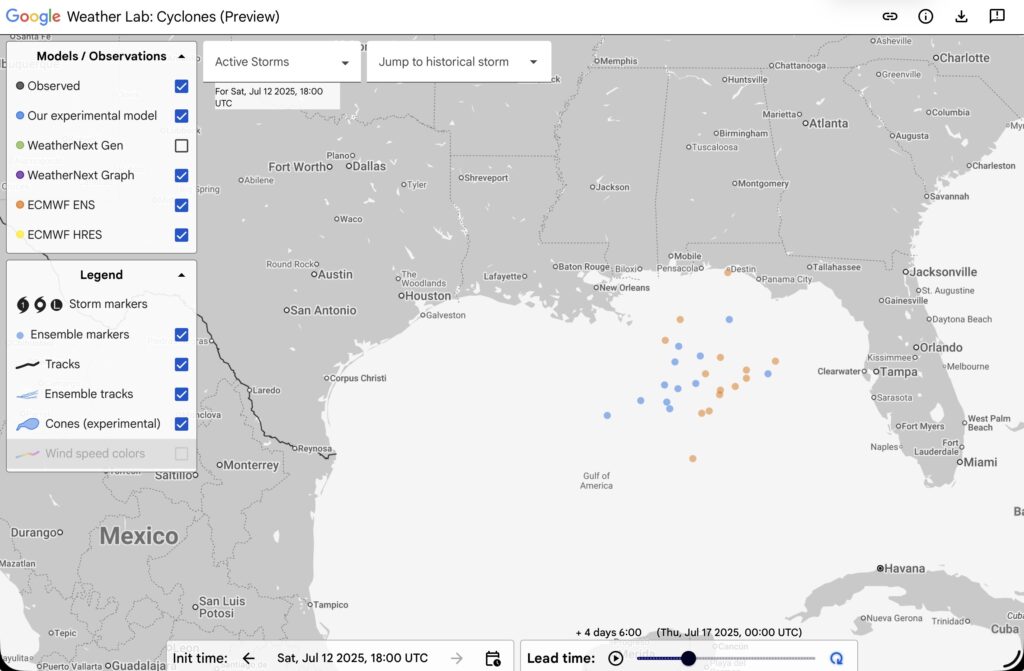Enable the WeatherNext Gen checkbox
The width and height of the screenshot is (1024, 671).
(x=181, y=146)
